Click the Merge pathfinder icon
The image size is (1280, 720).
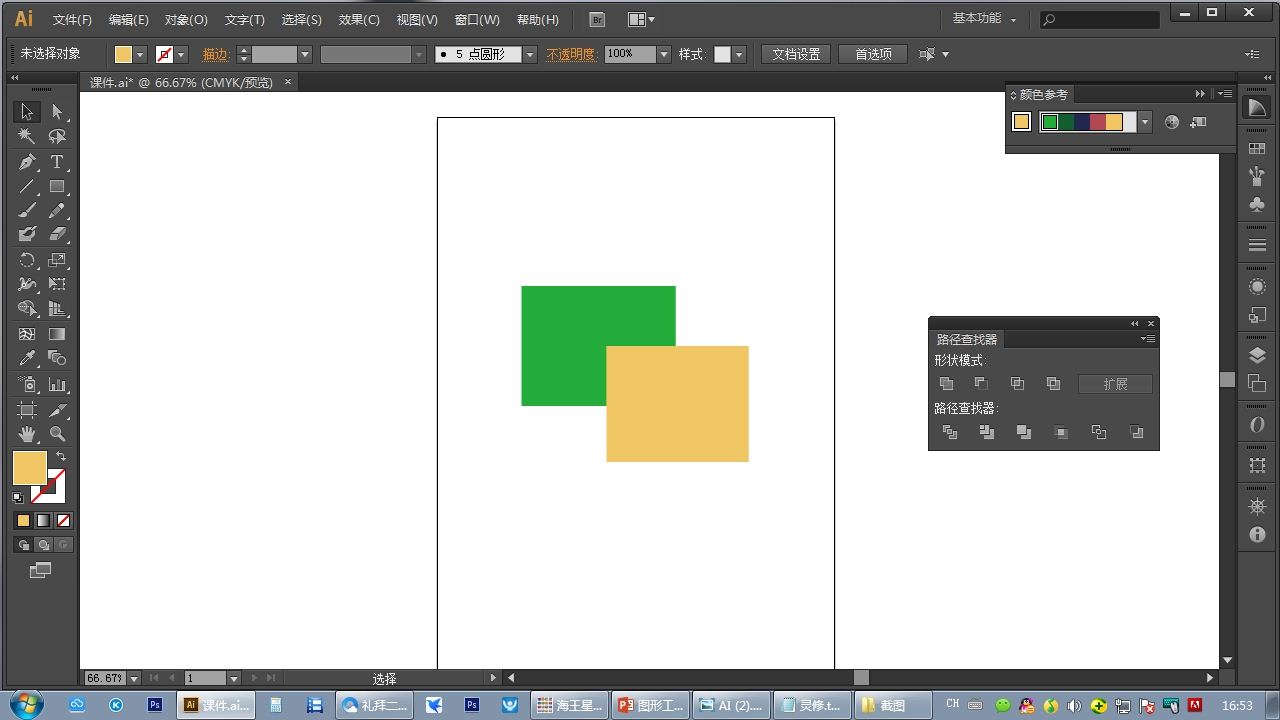point(1024,432)
